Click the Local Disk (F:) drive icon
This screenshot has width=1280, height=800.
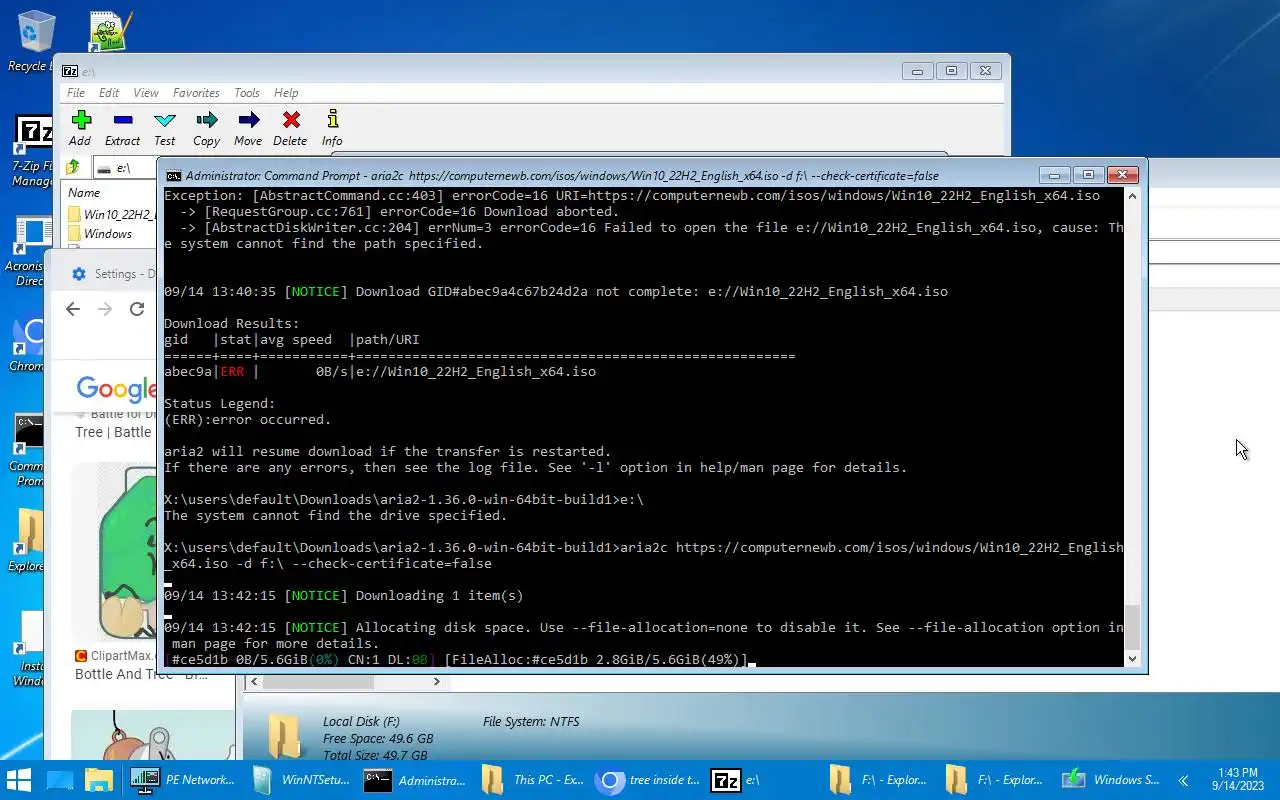(x=284, y=736)
